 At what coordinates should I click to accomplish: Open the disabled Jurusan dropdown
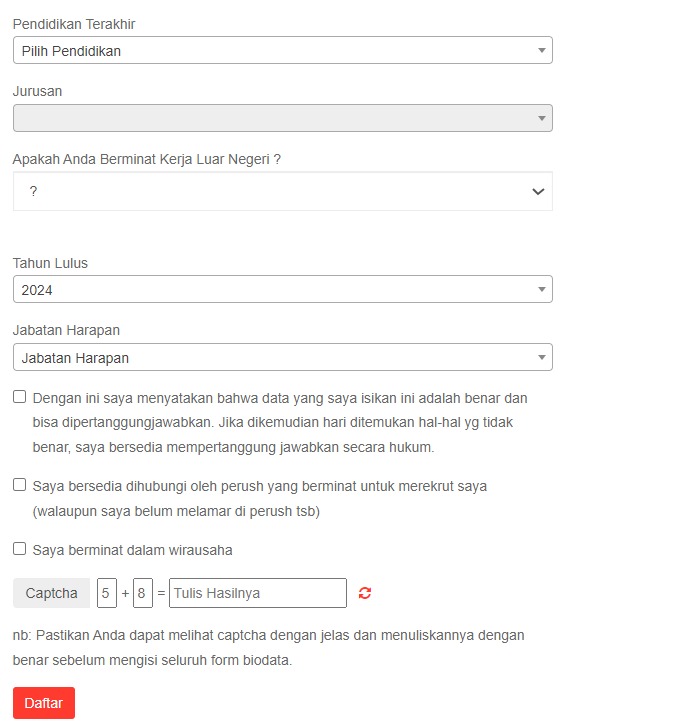click(283, 118)
